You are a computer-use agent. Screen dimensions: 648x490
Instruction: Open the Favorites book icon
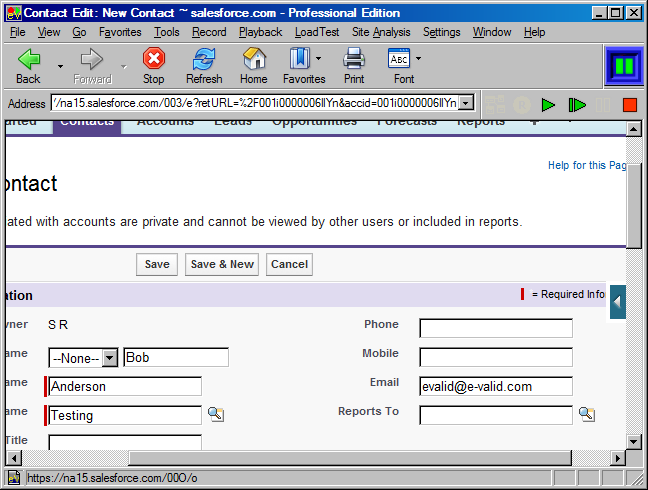pos(300,58)
